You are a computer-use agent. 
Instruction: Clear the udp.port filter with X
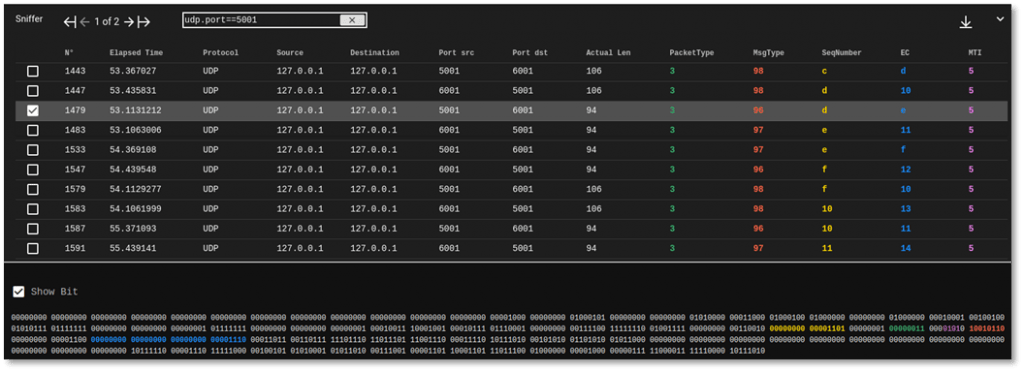point(352,20)
